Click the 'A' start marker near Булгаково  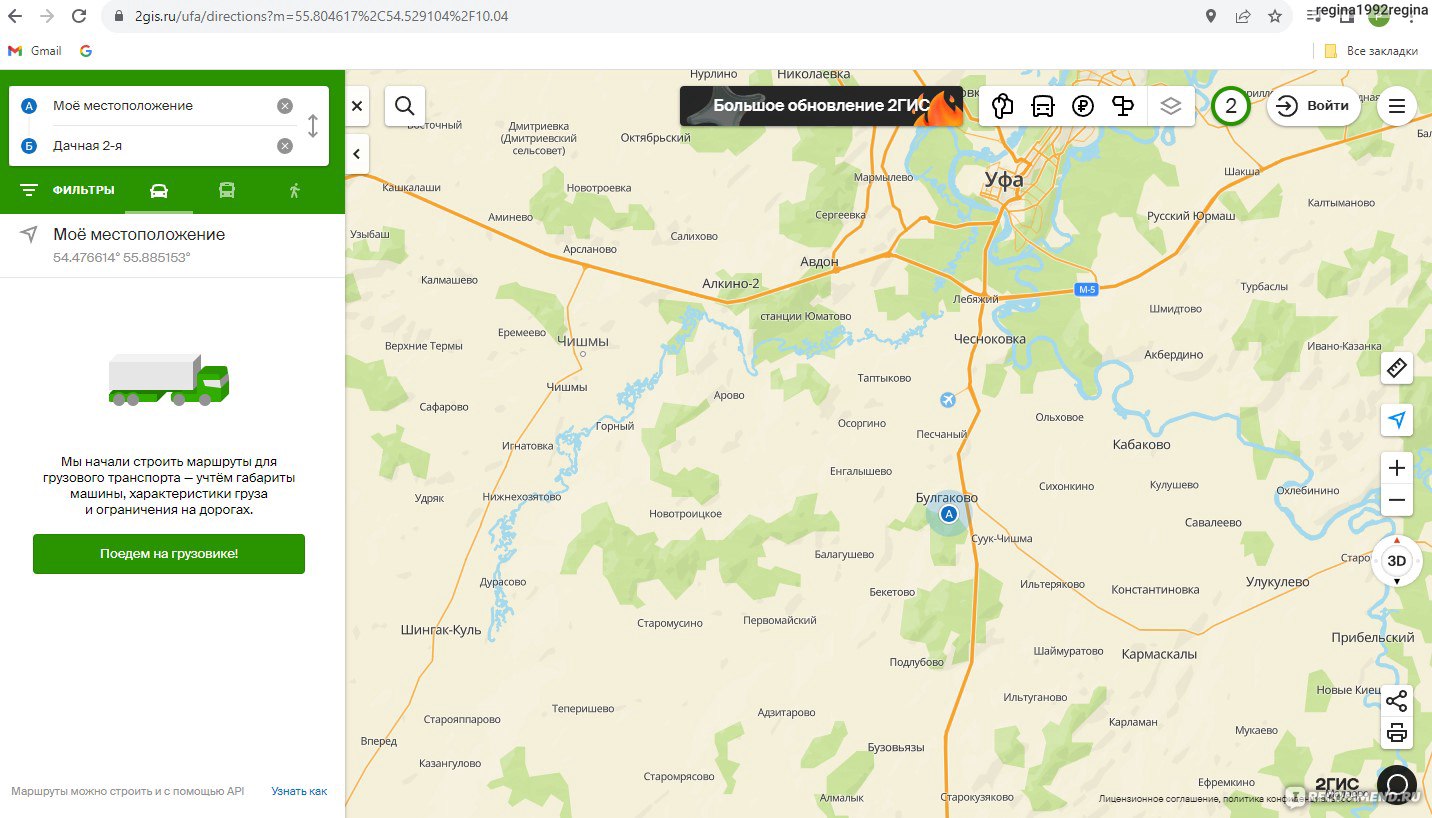(x=949, y=514)
